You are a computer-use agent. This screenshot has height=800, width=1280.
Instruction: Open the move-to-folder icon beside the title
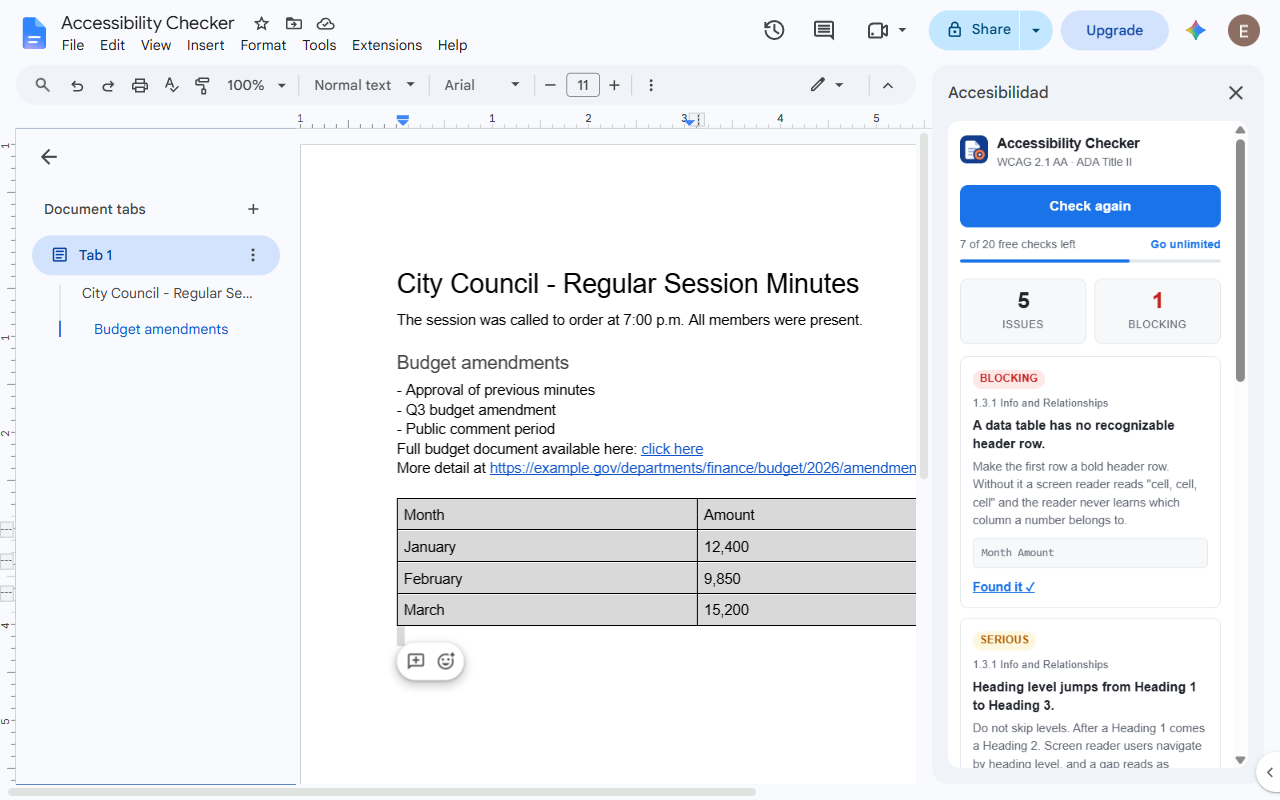click(294, 23)
